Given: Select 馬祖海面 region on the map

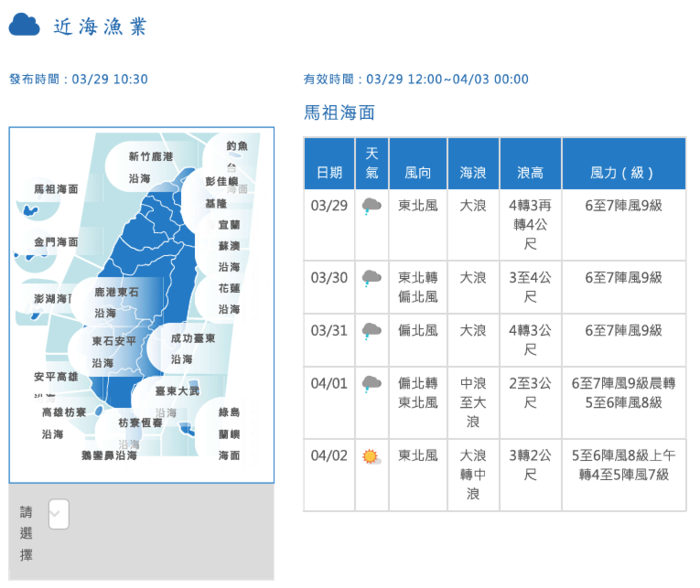Looking at the screenshot, I should click(x=56, y=189).
